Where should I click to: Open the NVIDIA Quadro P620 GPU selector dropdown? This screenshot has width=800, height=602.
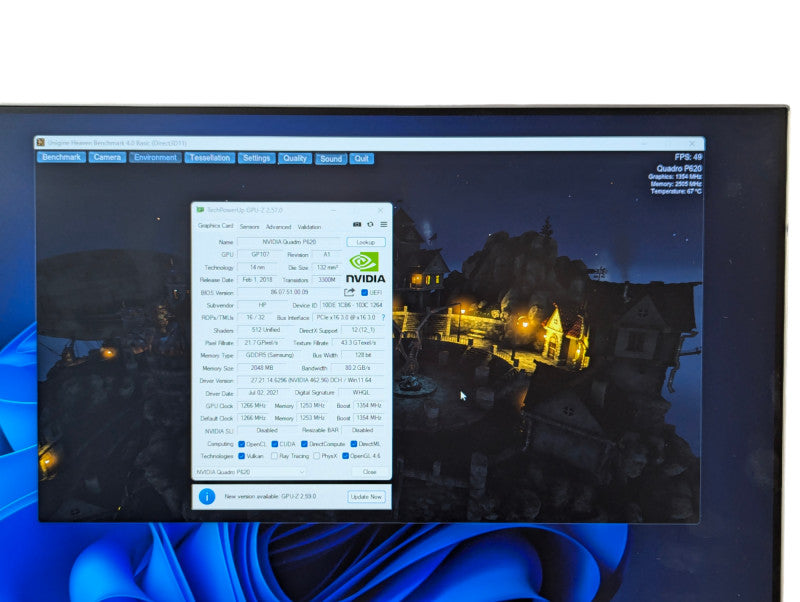pyautogui.click(x=250, y=472)
